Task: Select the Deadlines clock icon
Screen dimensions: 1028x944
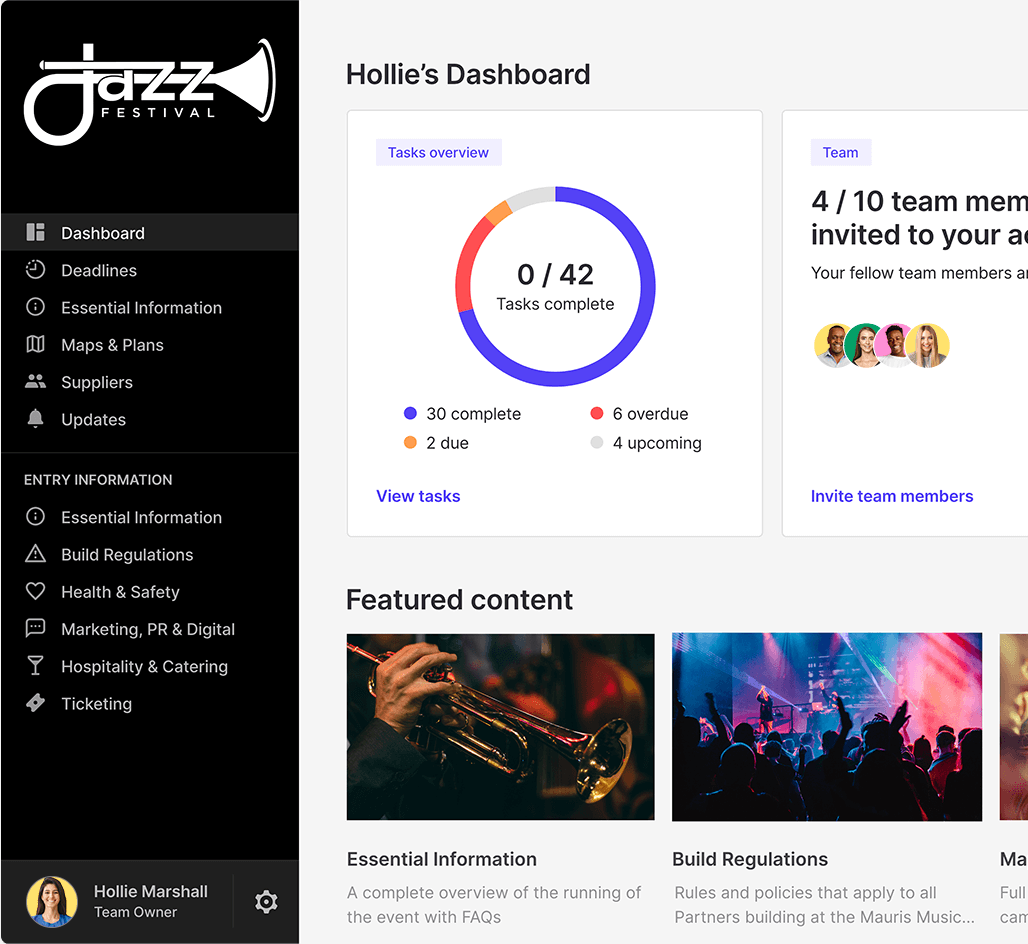Action: pyautogui.click(x=34, y=270)
